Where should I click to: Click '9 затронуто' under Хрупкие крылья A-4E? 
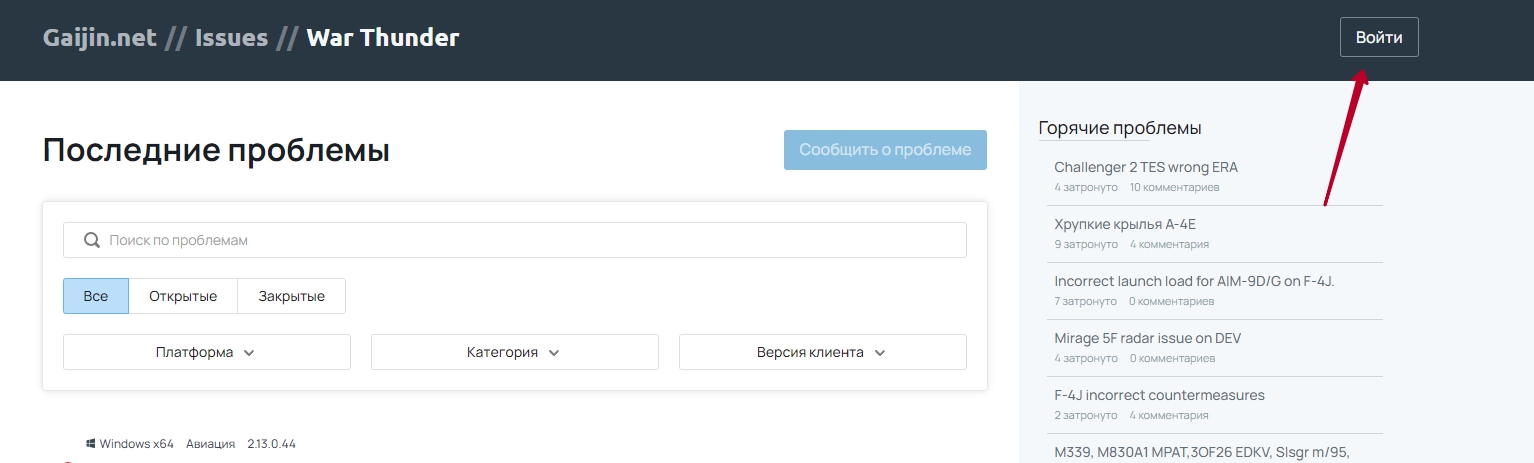tap(1086, 244)
